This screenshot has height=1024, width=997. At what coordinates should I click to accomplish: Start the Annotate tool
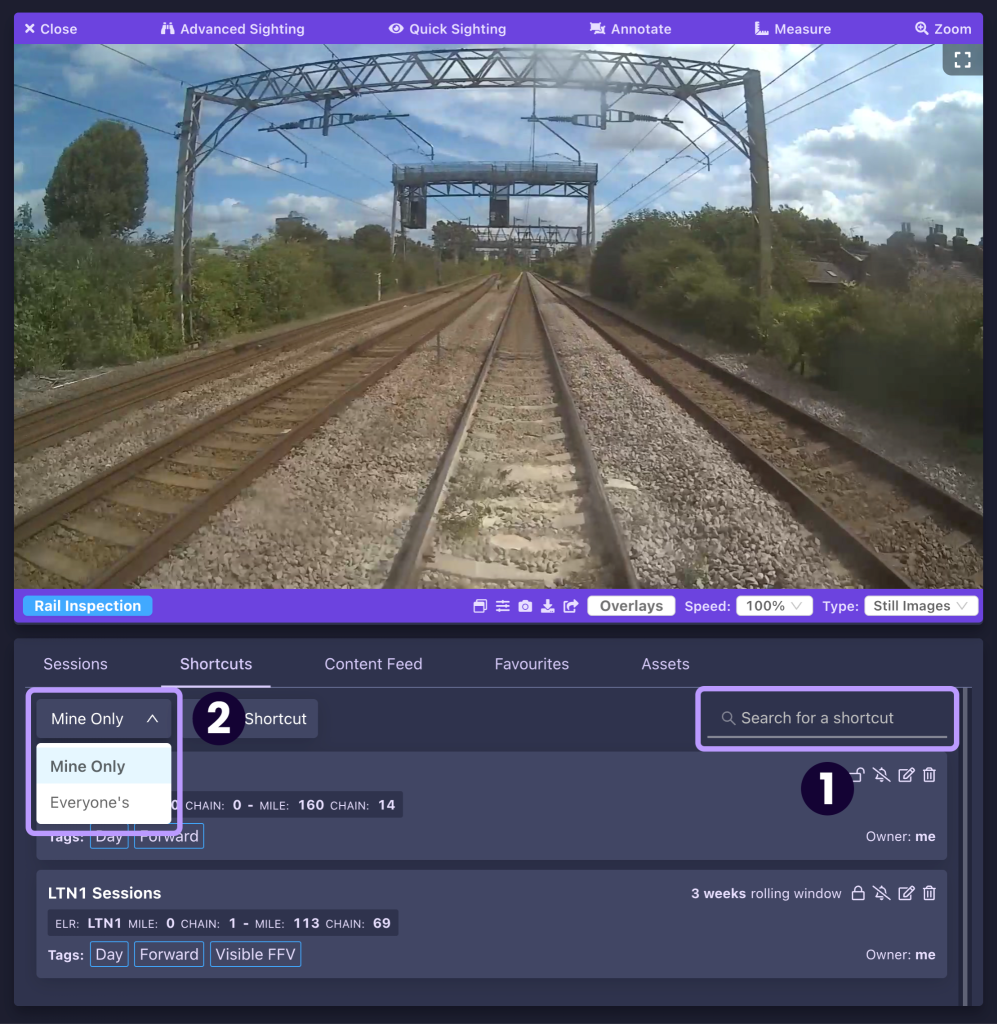630,29
